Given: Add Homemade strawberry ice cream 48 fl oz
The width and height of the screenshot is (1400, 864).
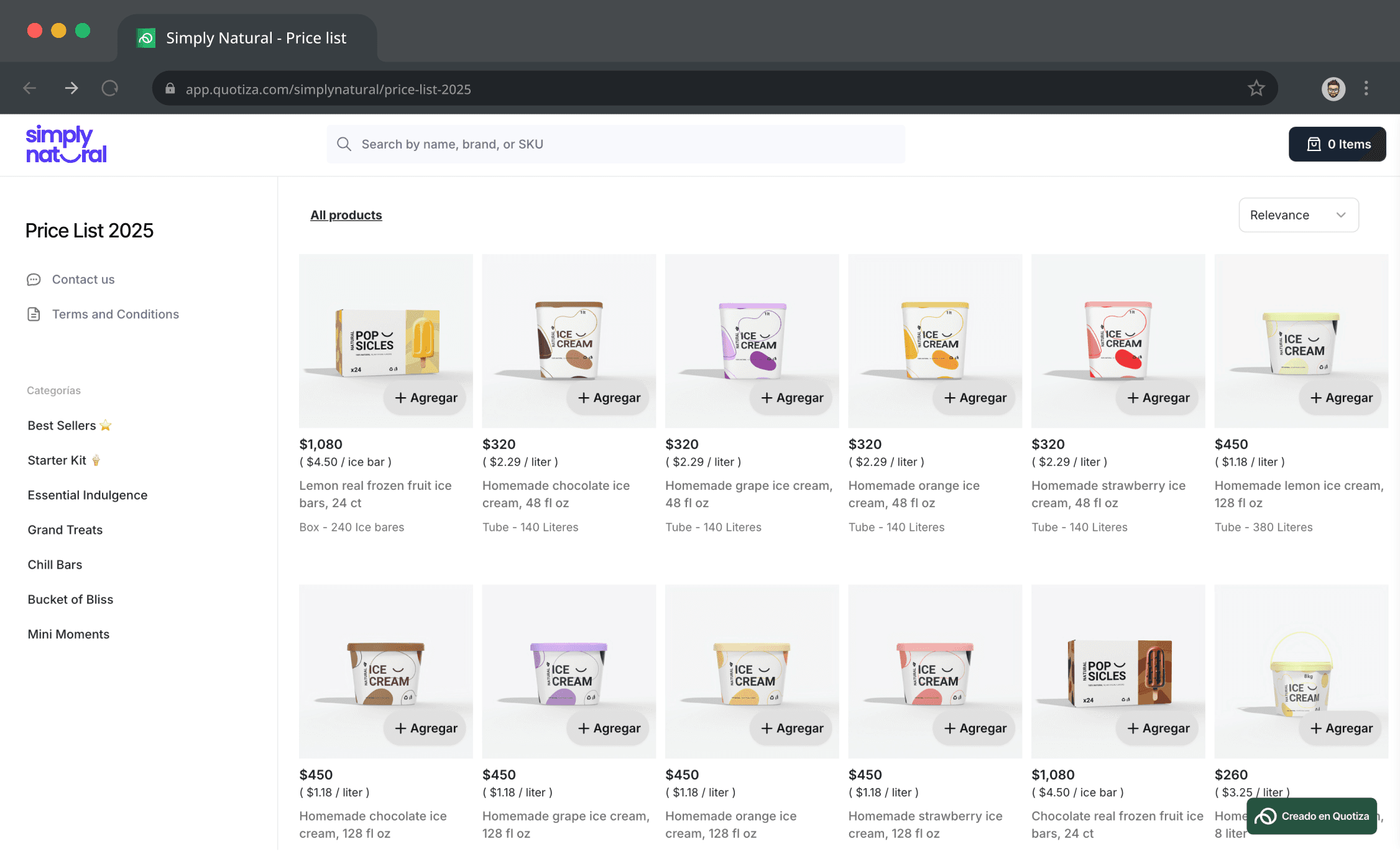Looking at the screenshot, I should pyautogui.click(x=1158, y=398).
